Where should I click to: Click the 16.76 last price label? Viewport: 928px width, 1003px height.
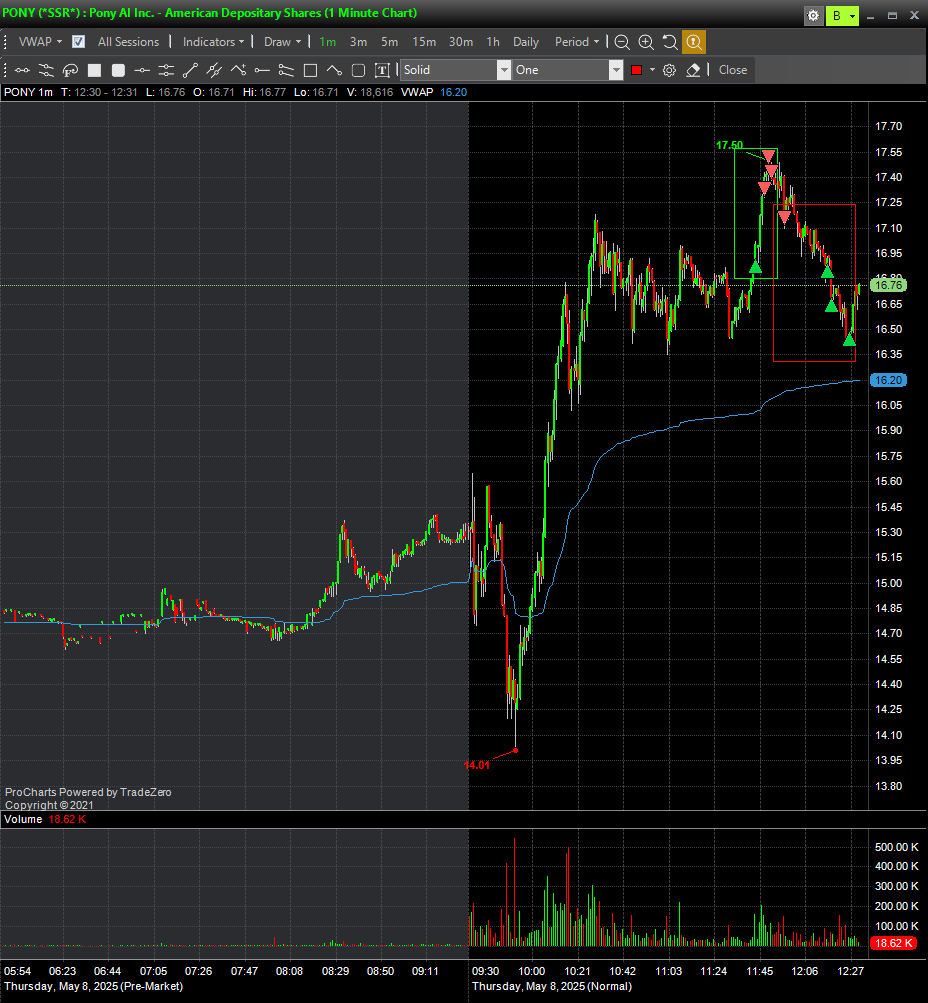click(x=888, y=285)
